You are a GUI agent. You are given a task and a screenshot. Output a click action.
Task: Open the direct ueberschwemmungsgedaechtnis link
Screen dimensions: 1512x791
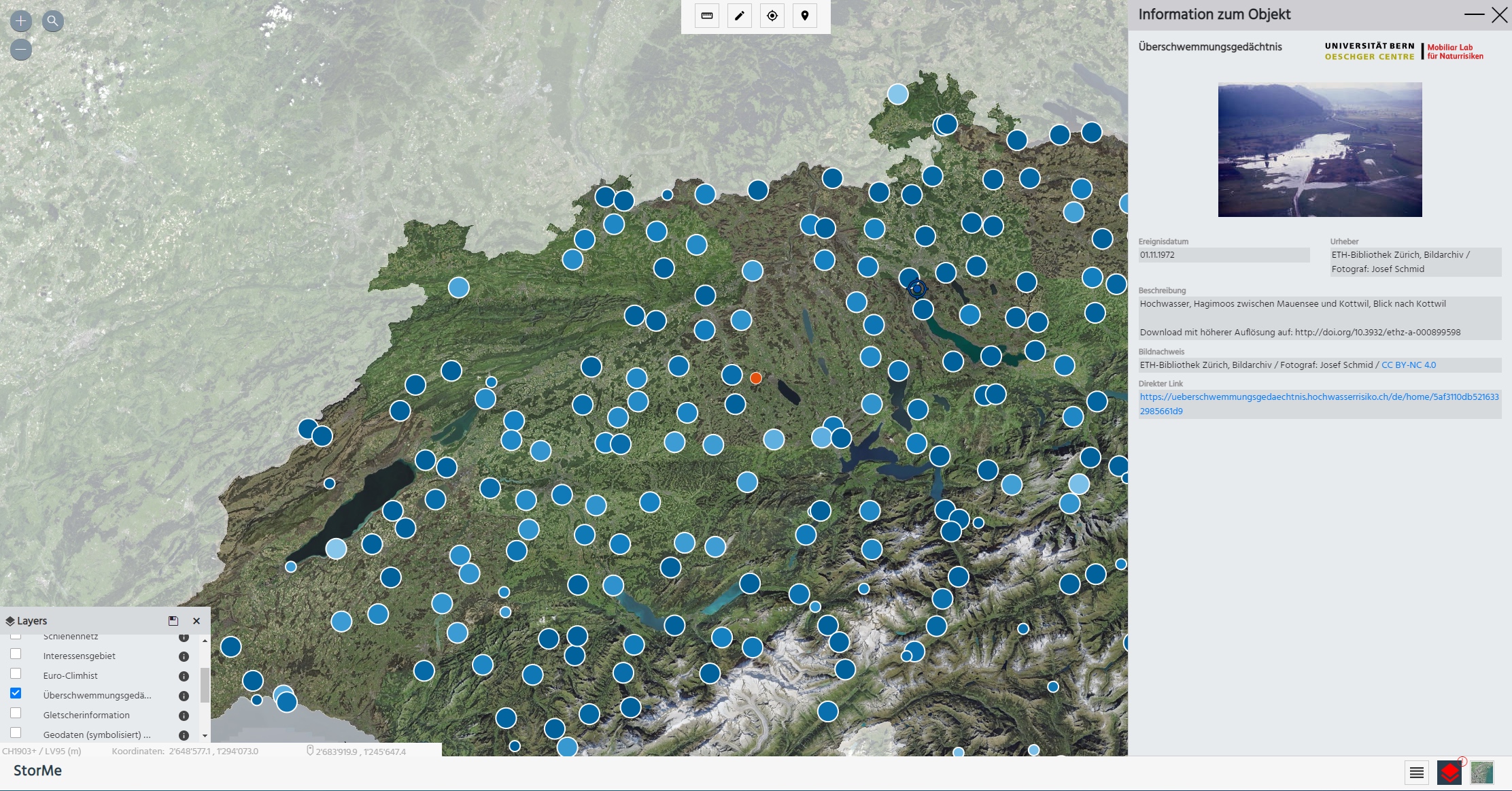1319,404
